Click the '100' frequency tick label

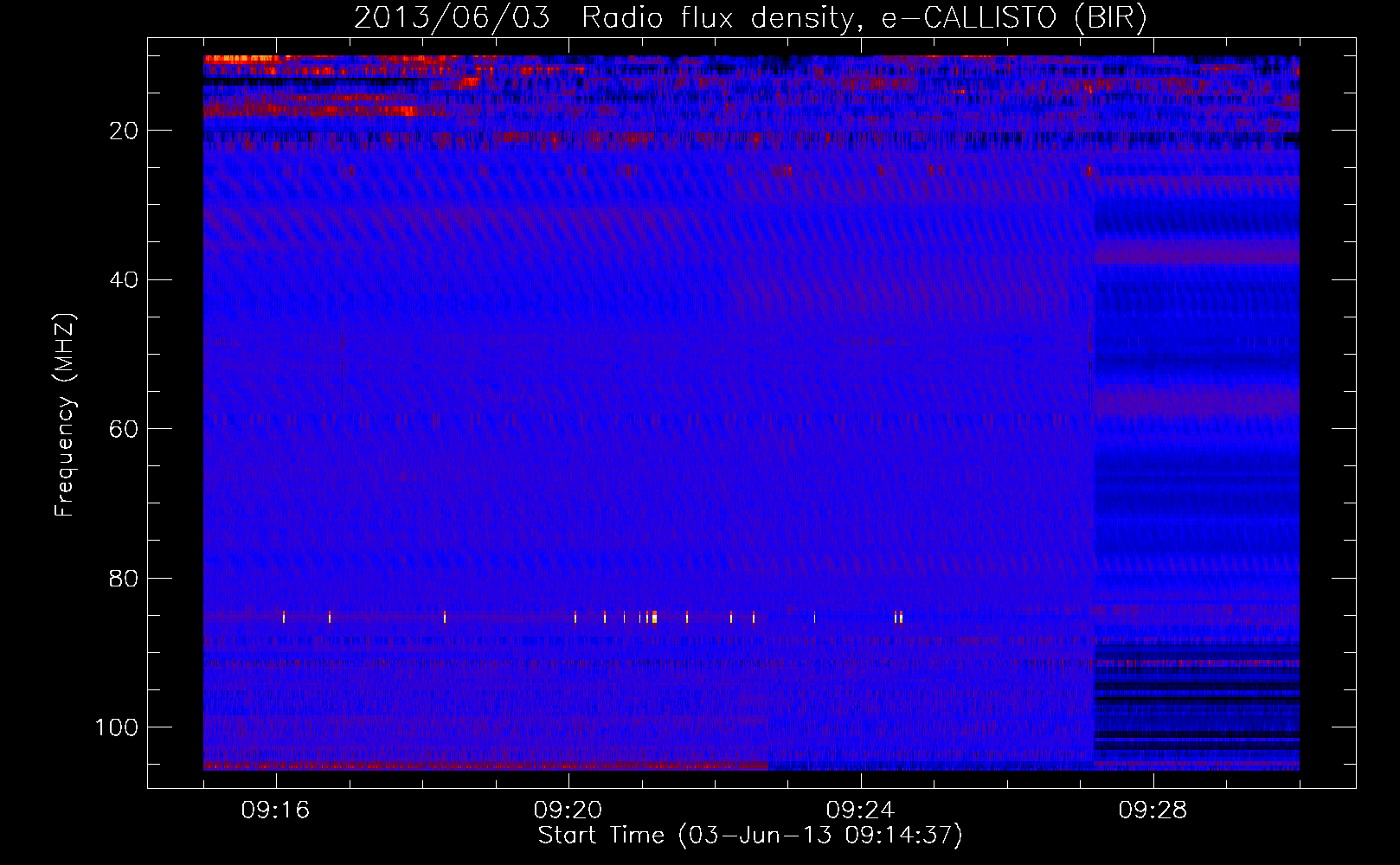[117, 727]
